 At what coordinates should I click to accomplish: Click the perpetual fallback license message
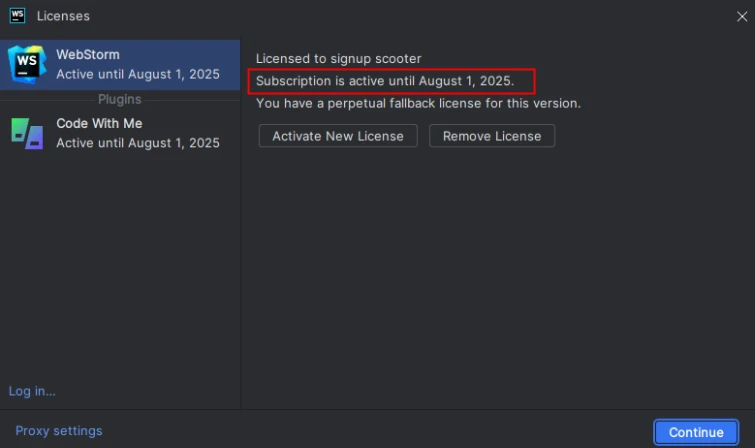418,104
